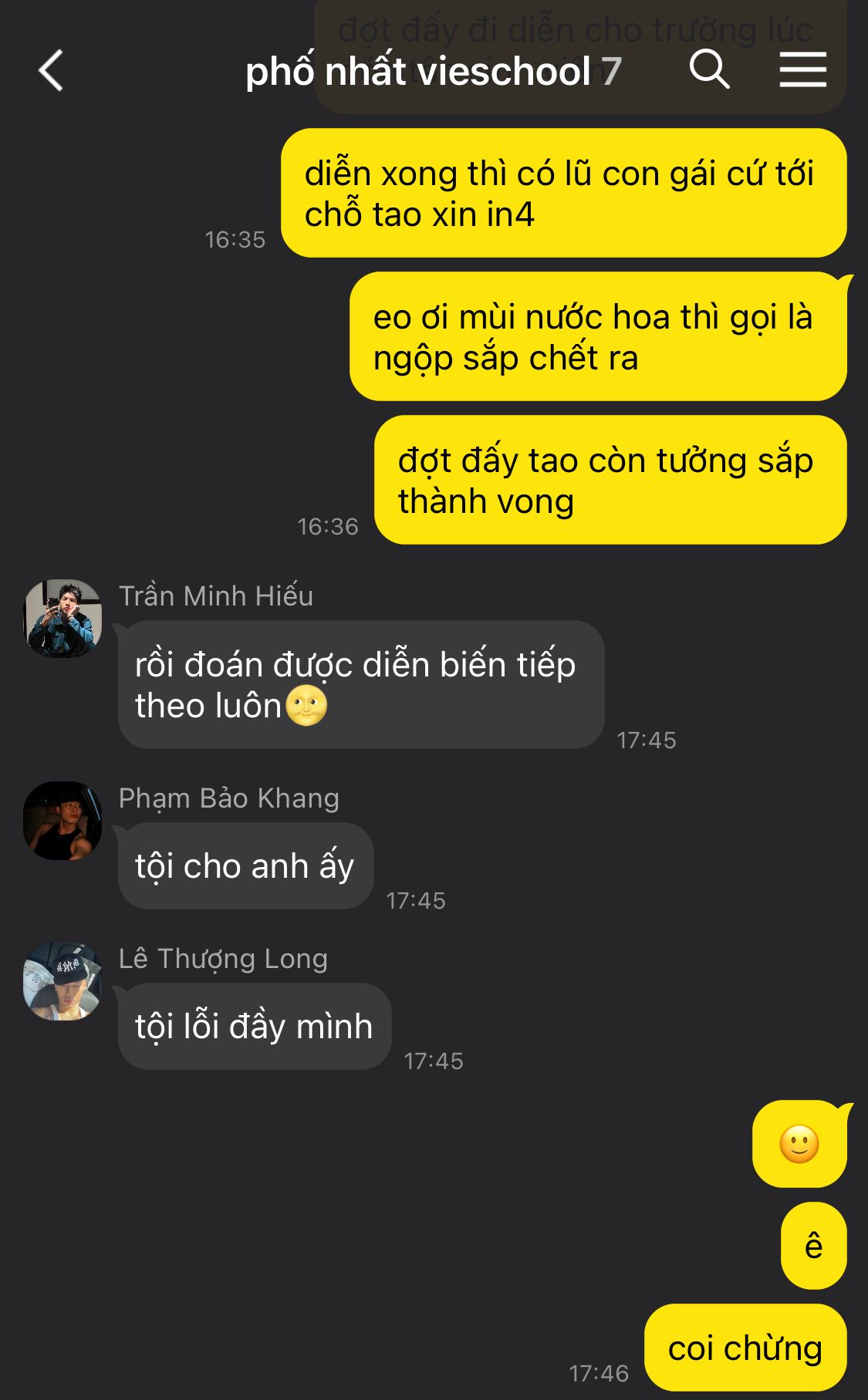Tap sender name Trần Minh Hiếu
This screenshot has height=1400, width=868.
click(x=216, y=595)
